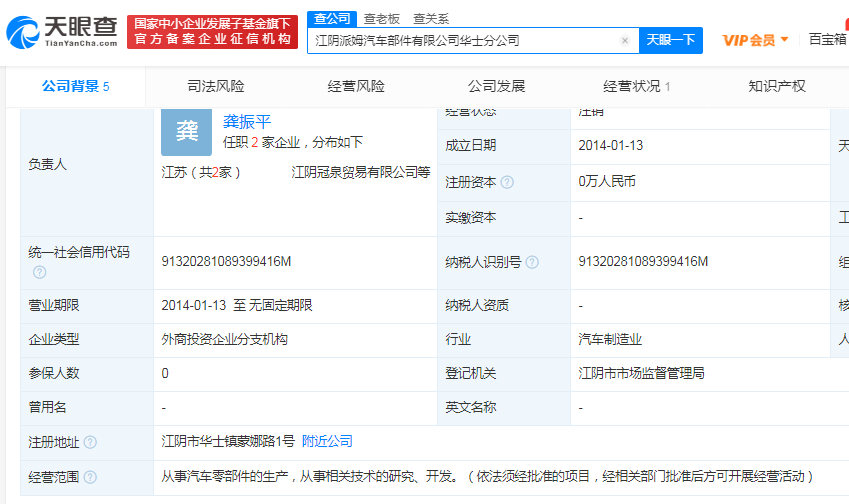Switch to the 查老板 search tab
This screenshot has width=849, height=504.
(x=382, y=19)
